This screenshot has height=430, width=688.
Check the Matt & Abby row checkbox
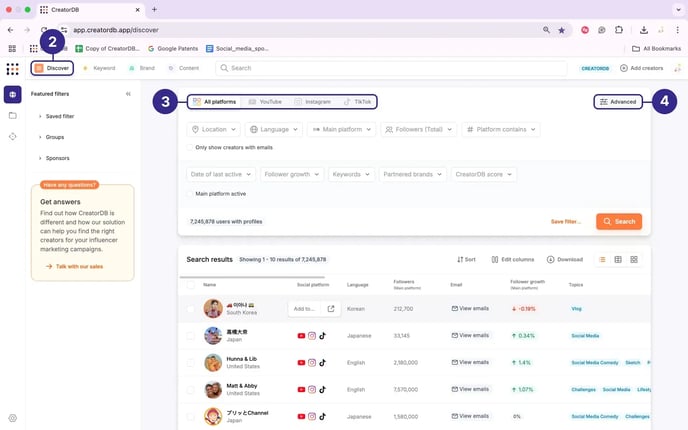pos(190,390)
